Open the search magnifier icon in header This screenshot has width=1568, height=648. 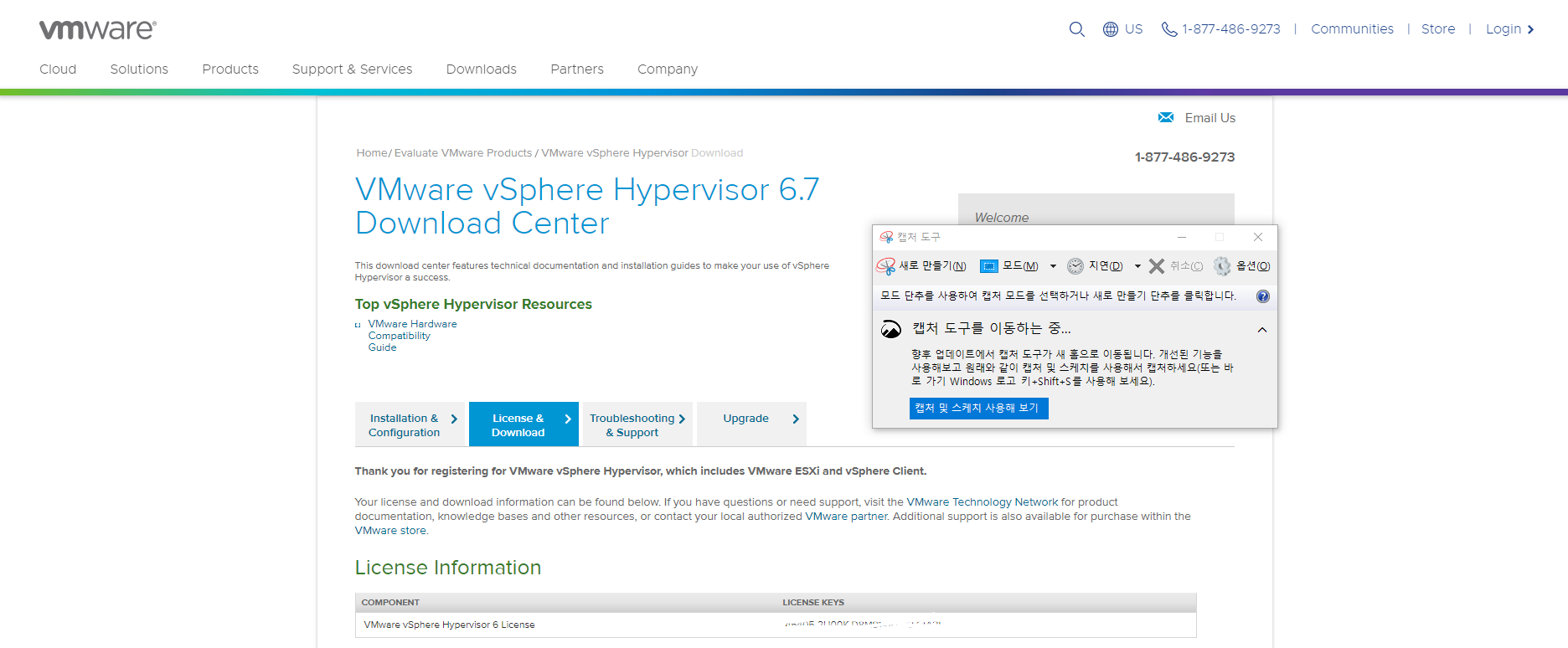click(1077, 29)
